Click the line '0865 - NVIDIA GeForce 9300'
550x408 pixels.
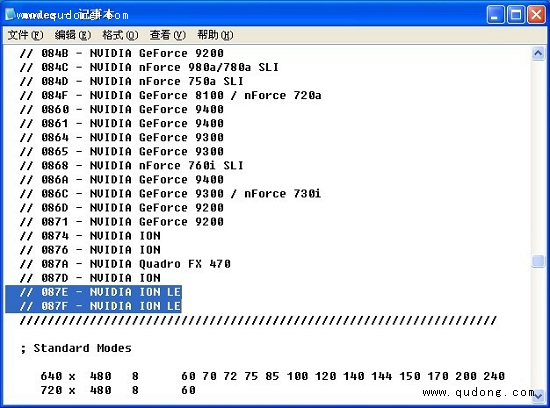[121, 152]
